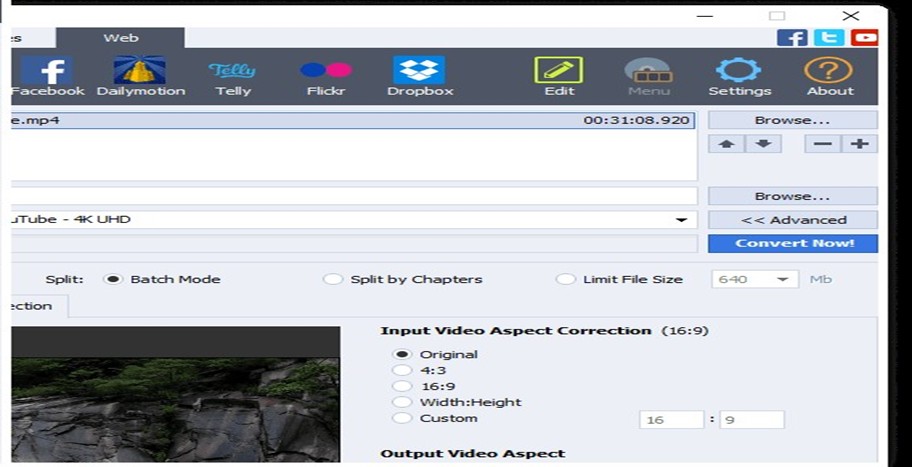Move file up with the up arrow button
The width and height of the screenshot is (912, 467).
click(x=726, y=144)
